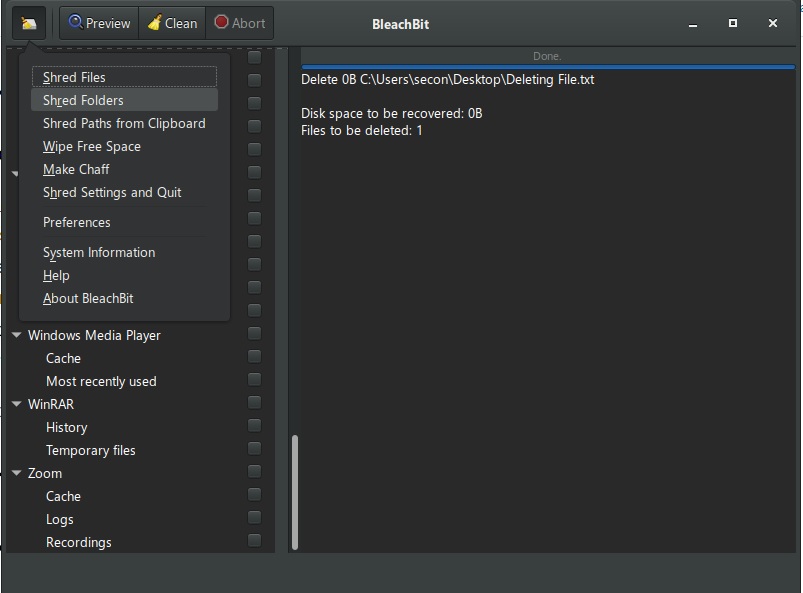
Task: Click the magnifier icon on Preview button
Action: point(75,22)
